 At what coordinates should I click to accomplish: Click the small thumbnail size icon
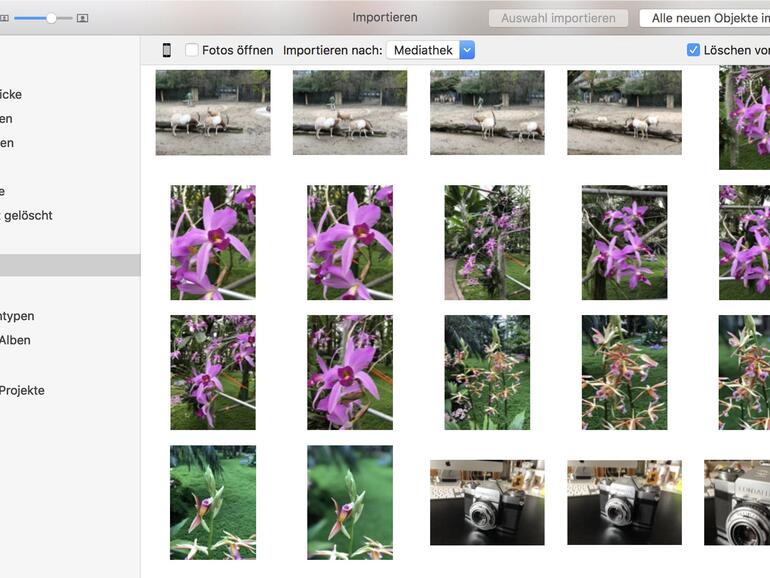click(x=4, y=18)
